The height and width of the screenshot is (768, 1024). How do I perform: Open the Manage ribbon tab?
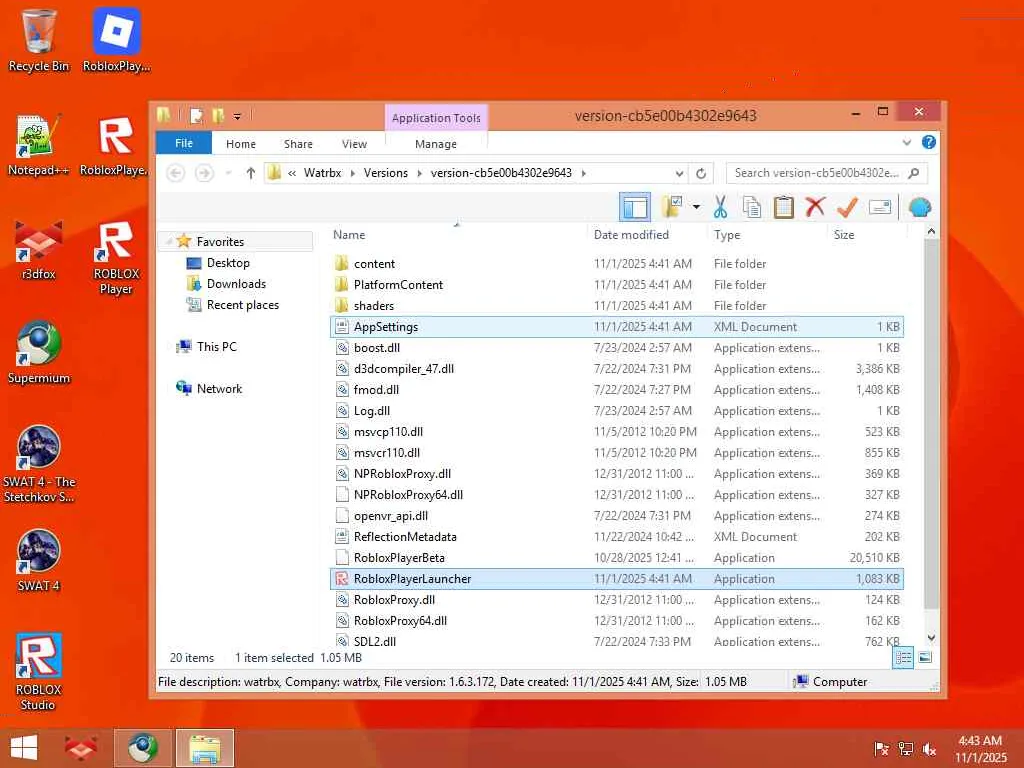coord(436,144)
